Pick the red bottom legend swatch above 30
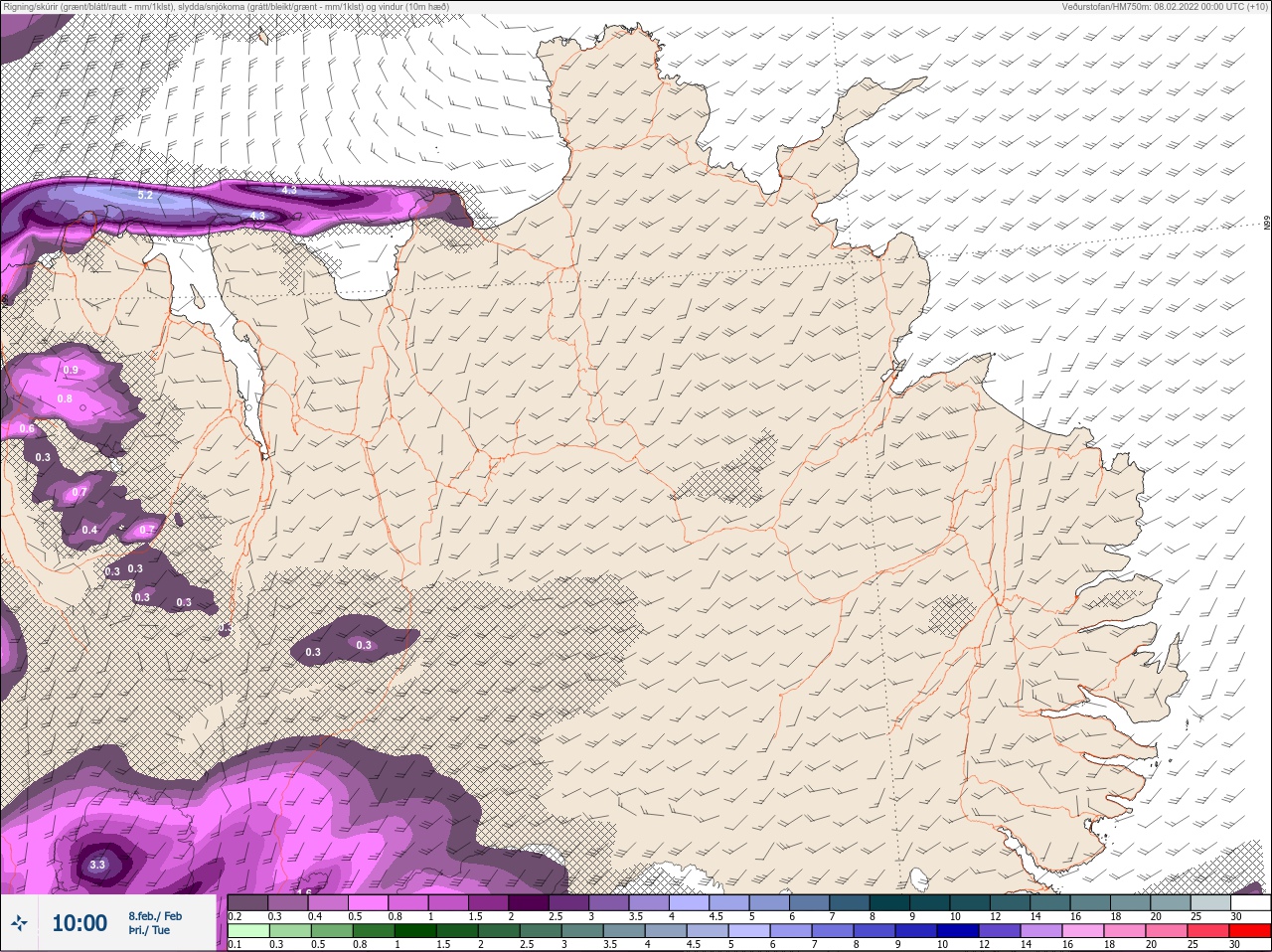Viewport: 1272px width, 952px height. pos(1252,931)
